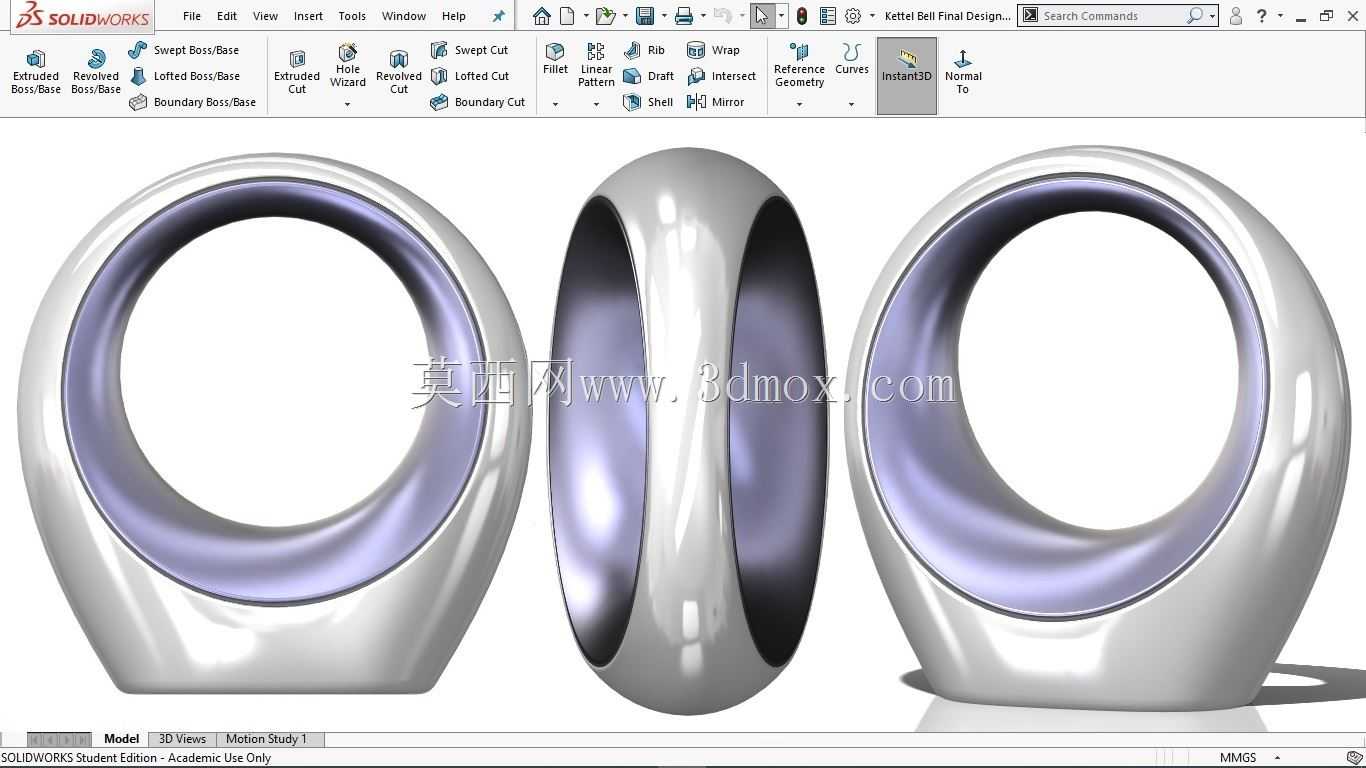1366x768 pixels.
Task: Save the document with the floppy icon
Action: point(645,16)
